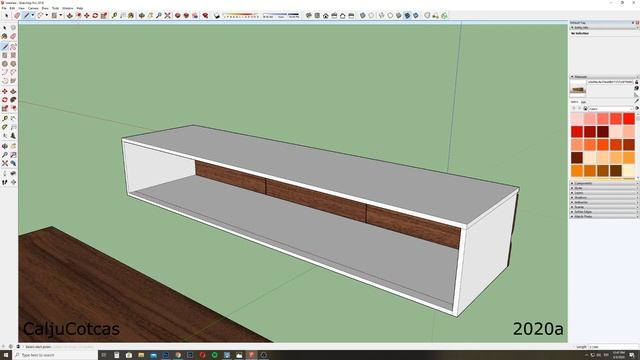The width and height of the screenshot is (640, 360).
Task: Select the Circle tool
Action: [5, 64]
